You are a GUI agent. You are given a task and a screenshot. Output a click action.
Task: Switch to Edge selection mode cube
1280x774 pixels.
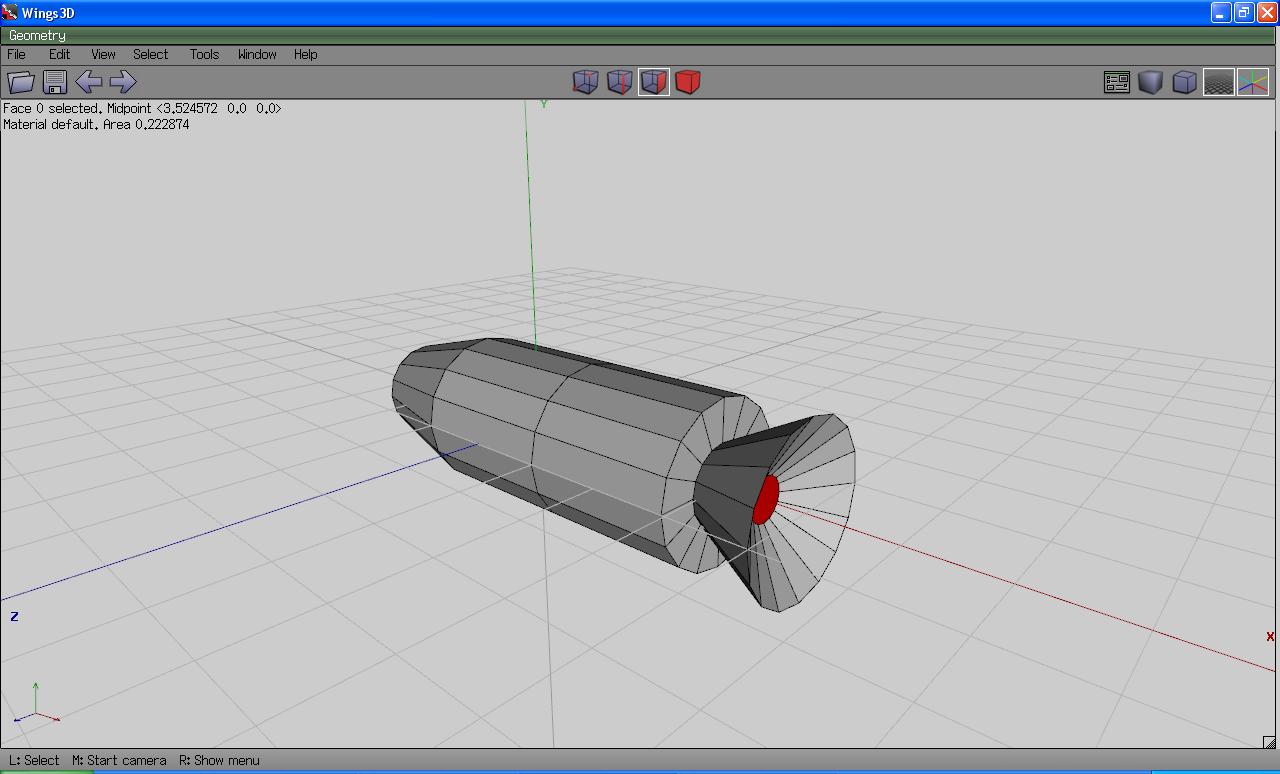(x=619, y=82)
